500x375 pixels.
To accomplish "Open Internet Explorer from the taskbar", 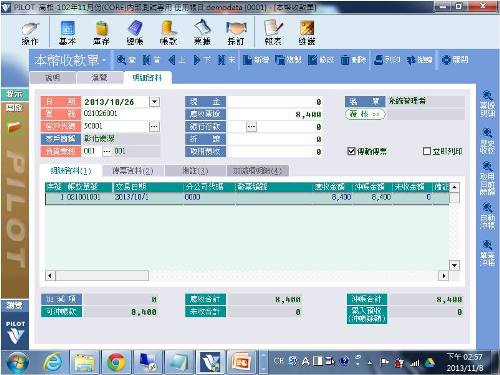I will click(x=52, y=362).
